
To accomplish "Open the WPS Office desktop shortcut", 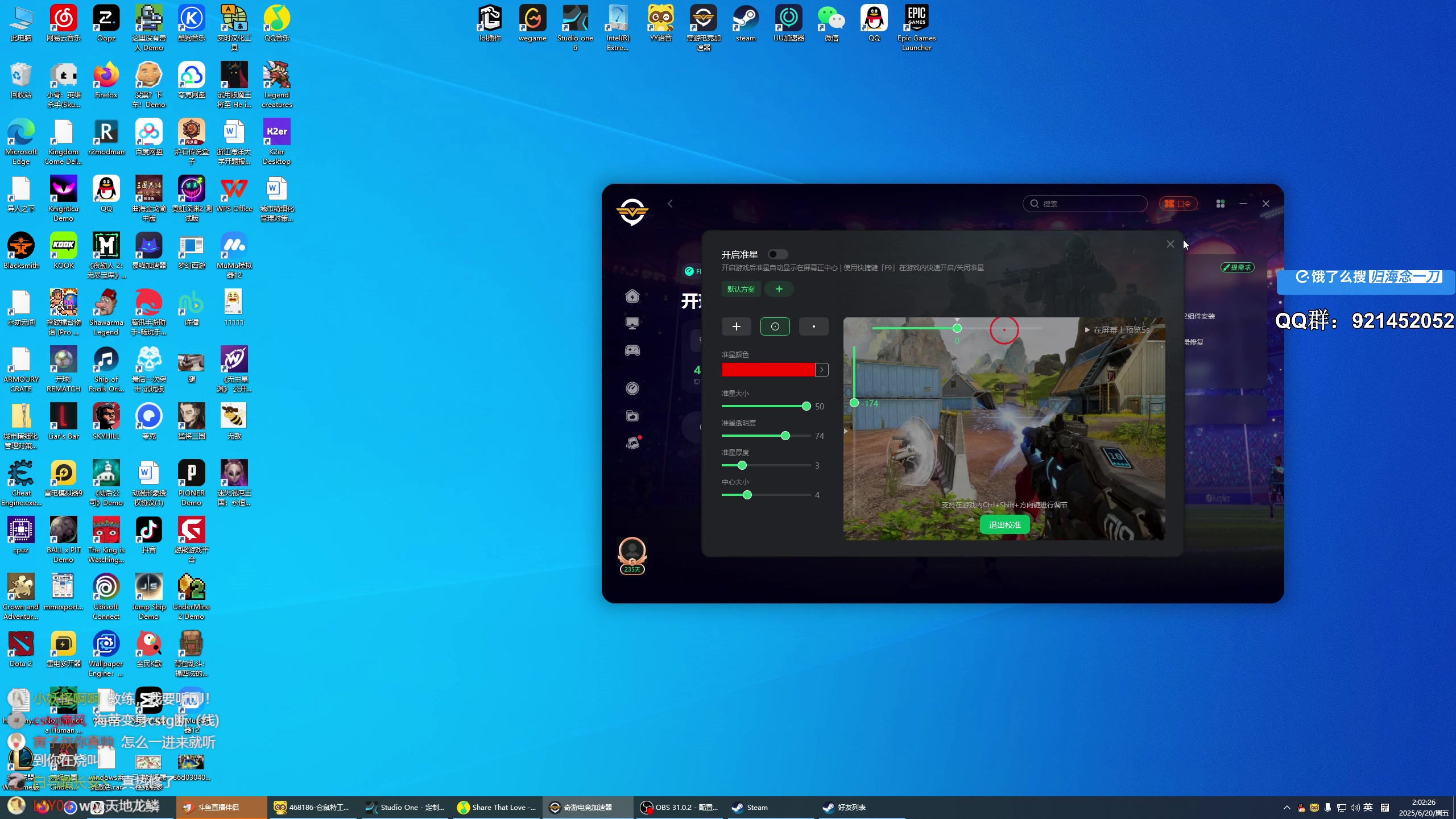I will click(234, 195).
